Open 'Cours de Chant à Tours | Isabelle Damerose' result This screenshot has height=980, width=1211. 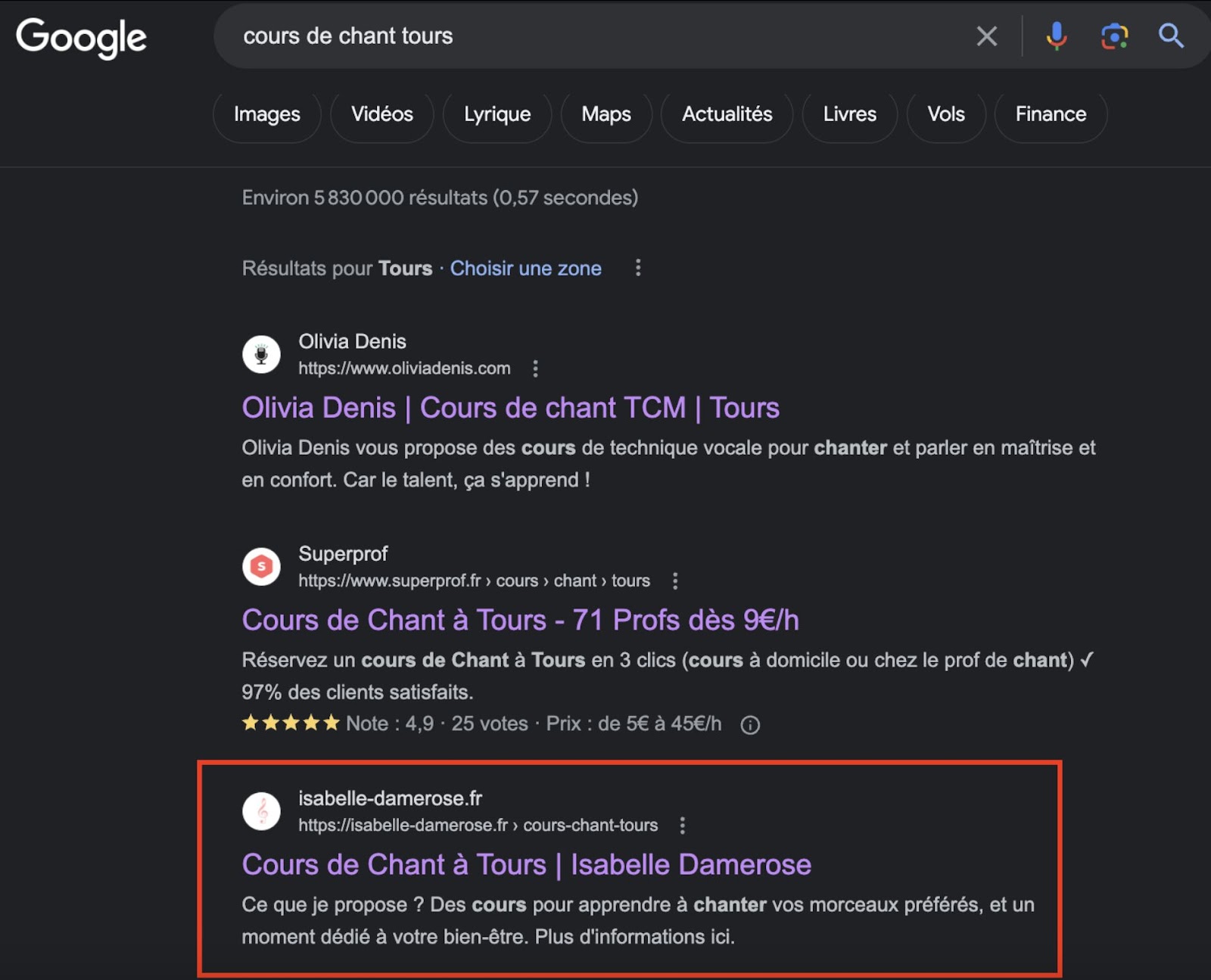pos(527,865)
